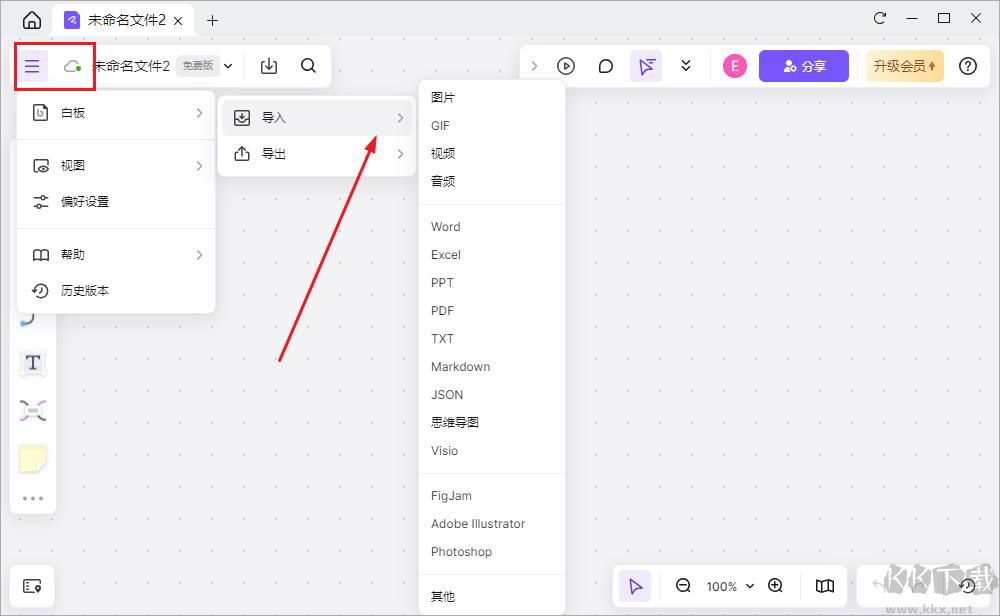1000x616 pixels.
Task: Collapse toolbar with double chevron icon
Action: point(685,65)
